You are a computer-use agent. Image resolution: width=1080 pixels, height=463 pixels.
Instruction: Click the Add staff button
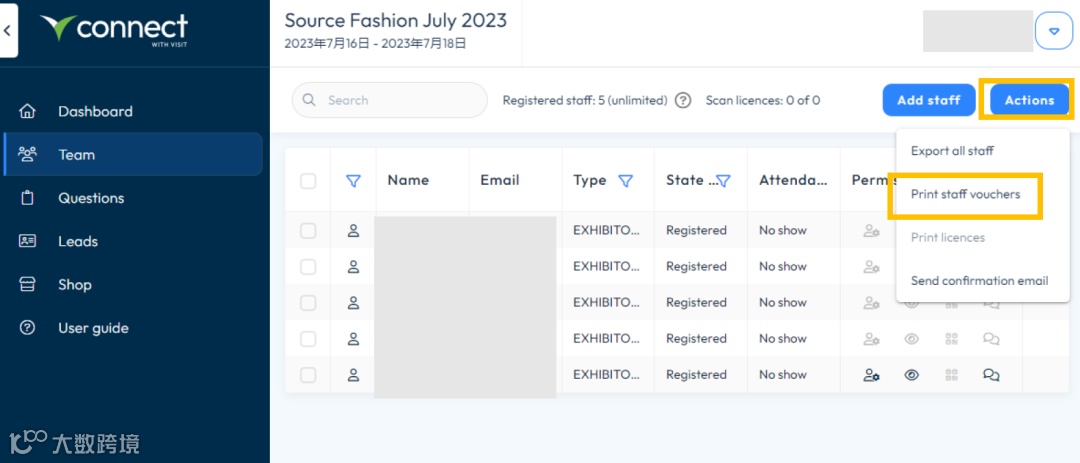pyautogui.click(x=928, y=100)
